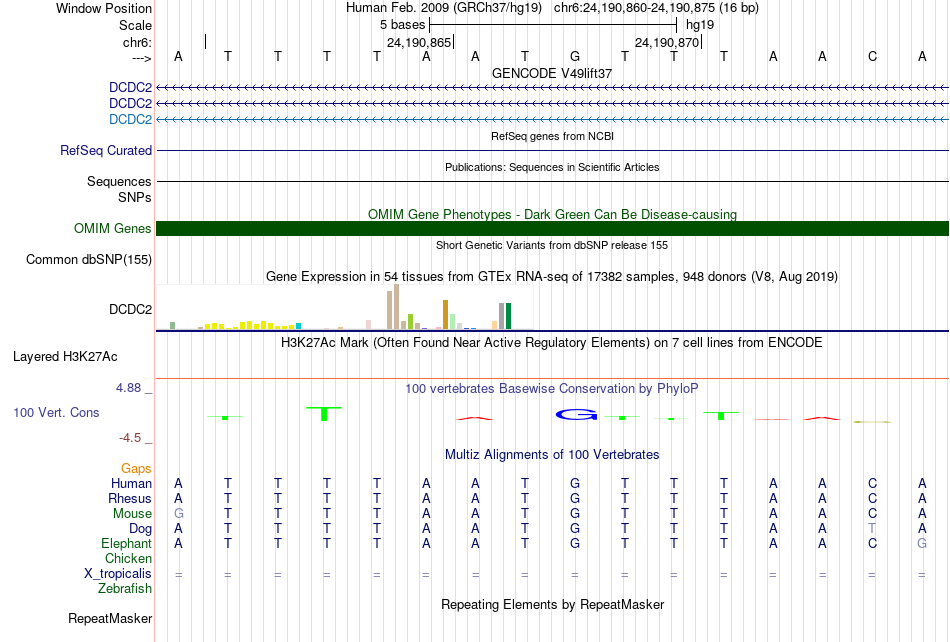Viewport: 950px width, 642px height.
Task: Select the X_tropicalis alignment row label
Action: click(x=118, y=574)
